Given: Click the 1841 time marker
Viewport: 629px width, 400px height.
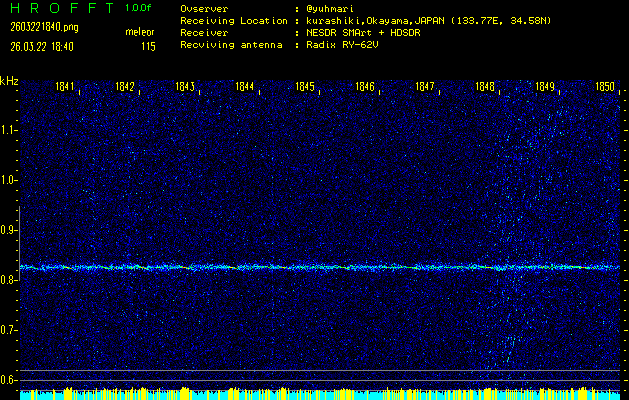Looking at the screenshot, I should coord(65,87).
